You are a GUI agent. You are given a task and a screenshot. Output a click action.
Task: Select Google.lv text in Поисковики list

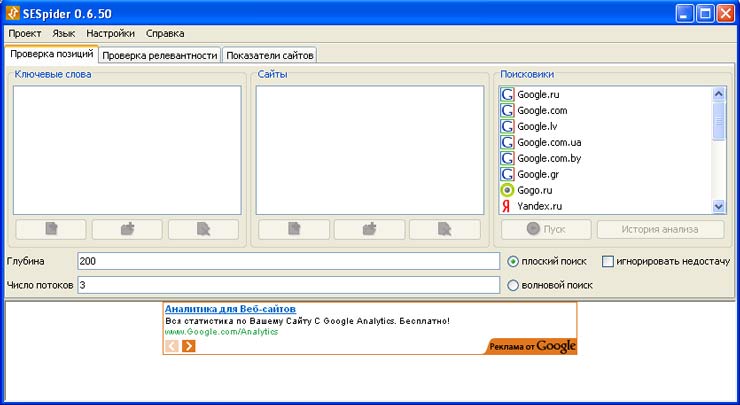(537, 127)
